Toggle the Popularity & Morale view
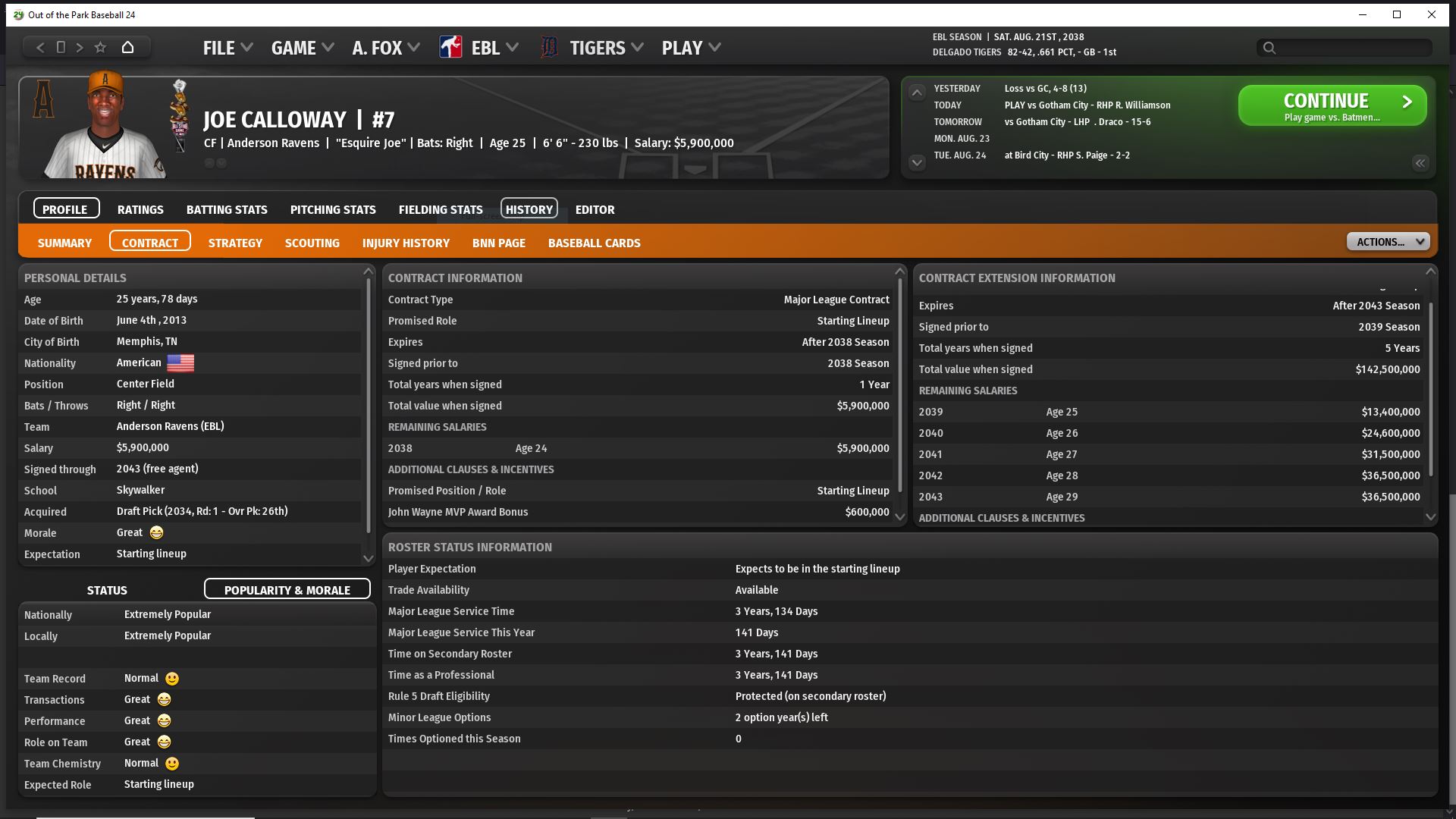 [x=287, y=589]
